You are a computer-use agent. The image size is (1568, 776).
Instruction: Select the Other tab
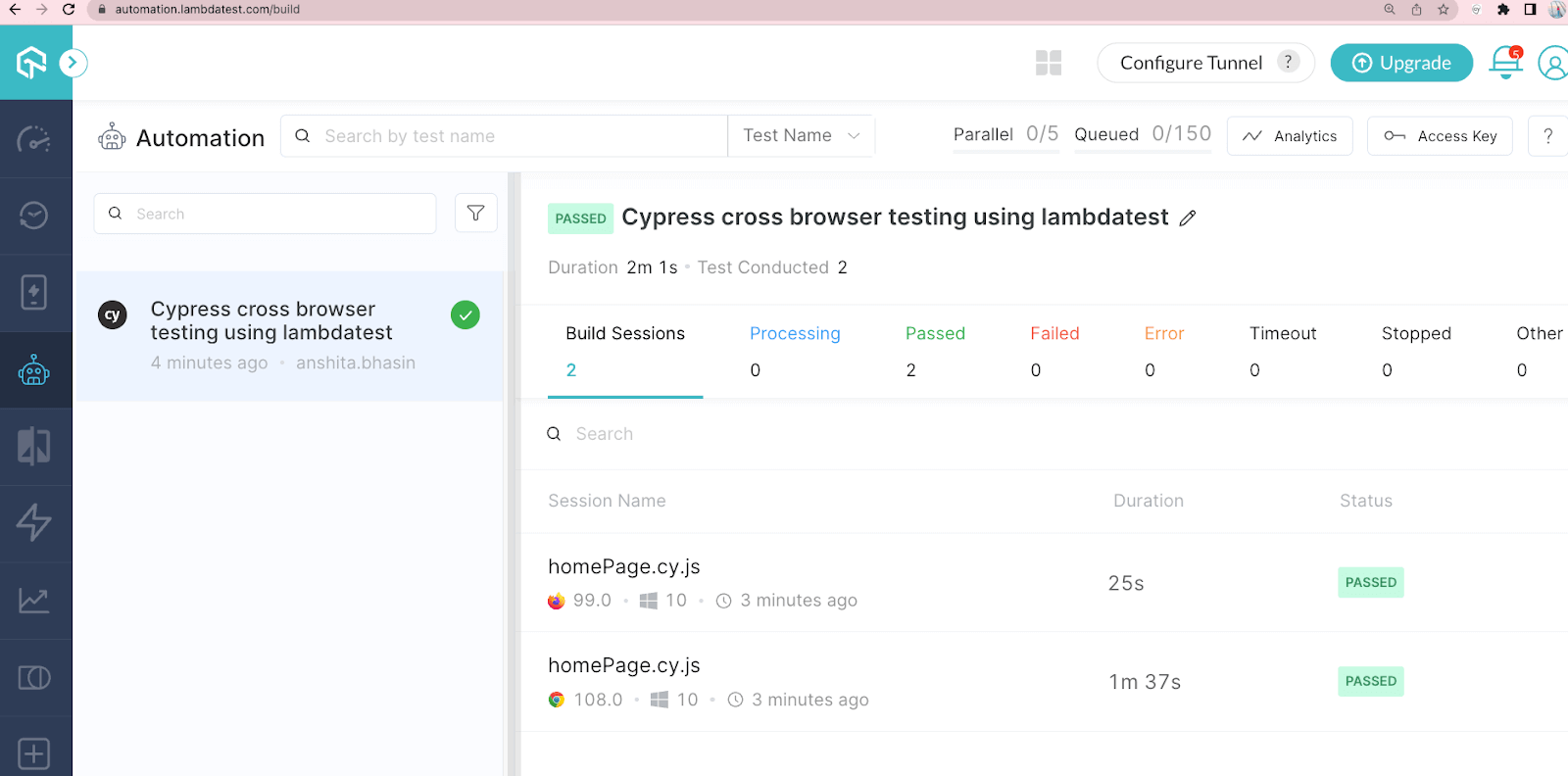(x=1540, y=351)
